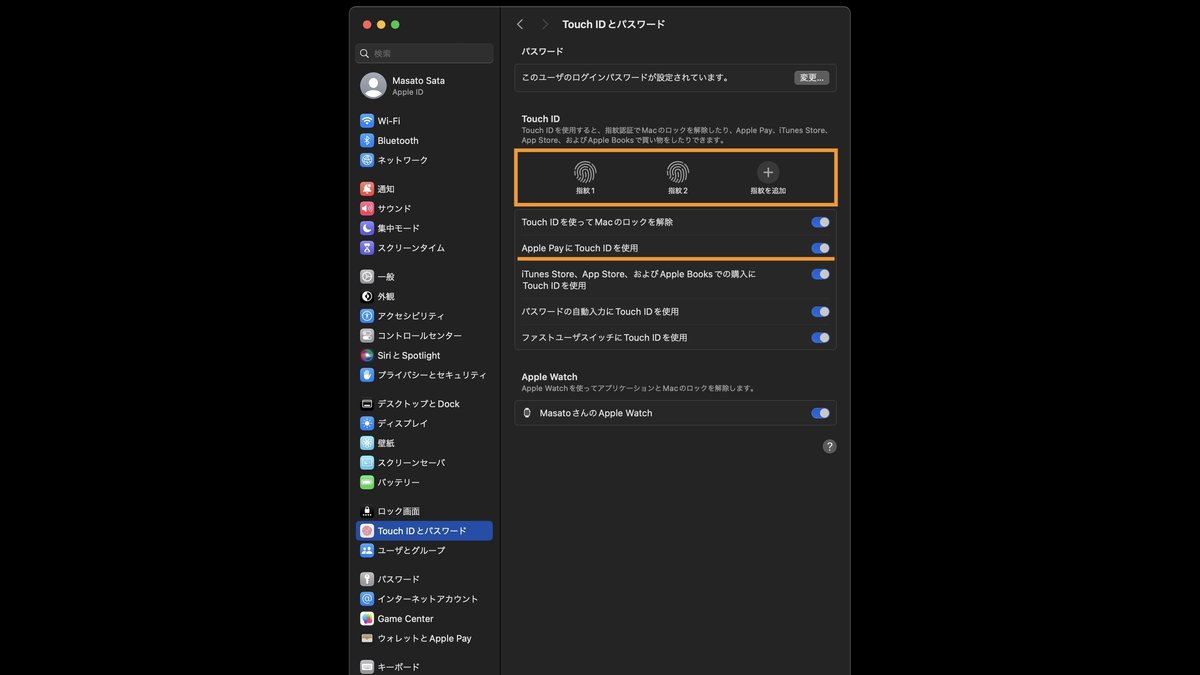This screenshot has width=1200, height=675.
Task: Open ロック画面 lock icon
Action: [x=367, y=511]
